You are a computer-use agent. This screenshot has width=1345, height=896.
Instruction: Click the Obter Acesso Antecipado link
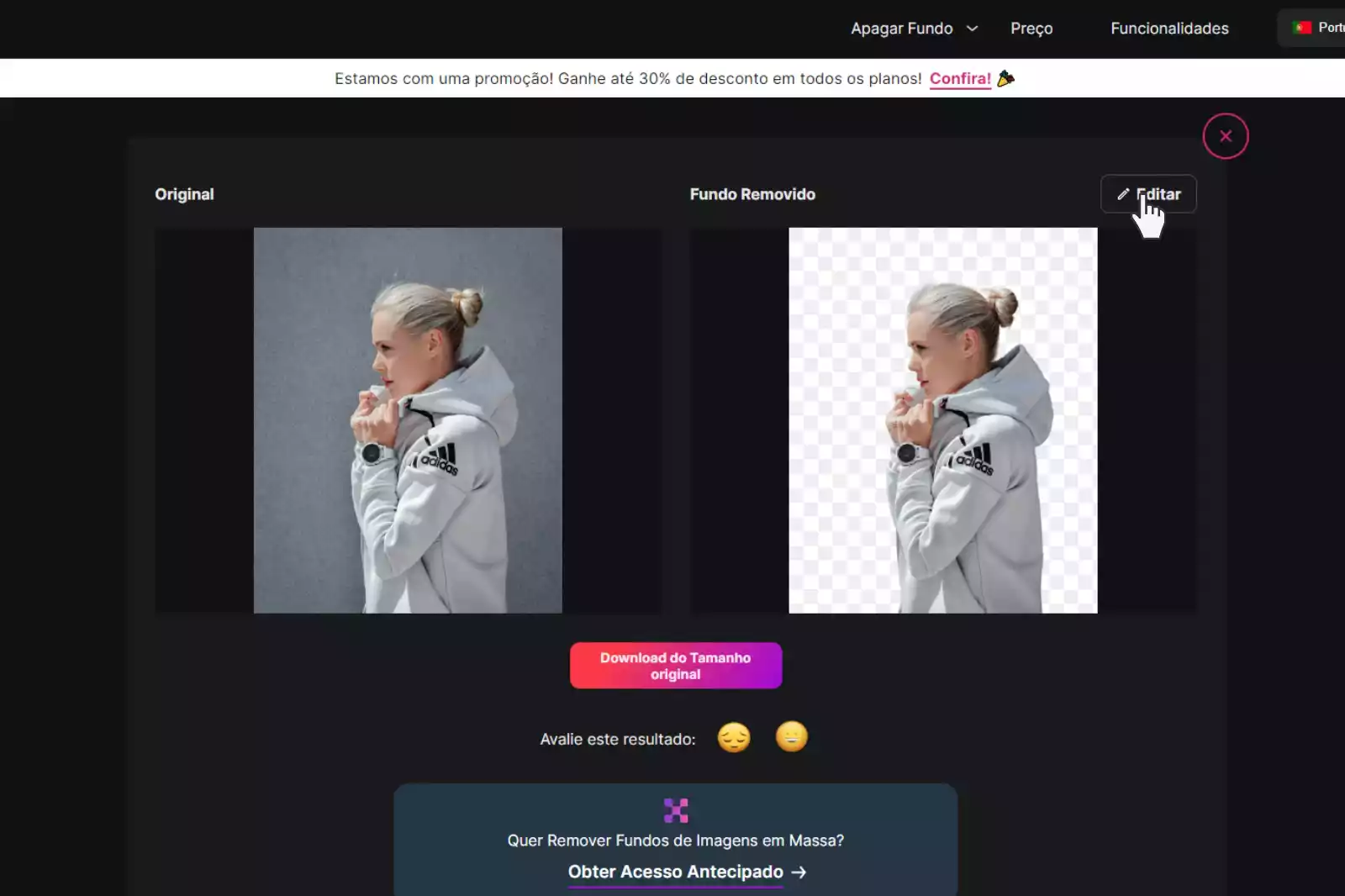tap(675, 872)
